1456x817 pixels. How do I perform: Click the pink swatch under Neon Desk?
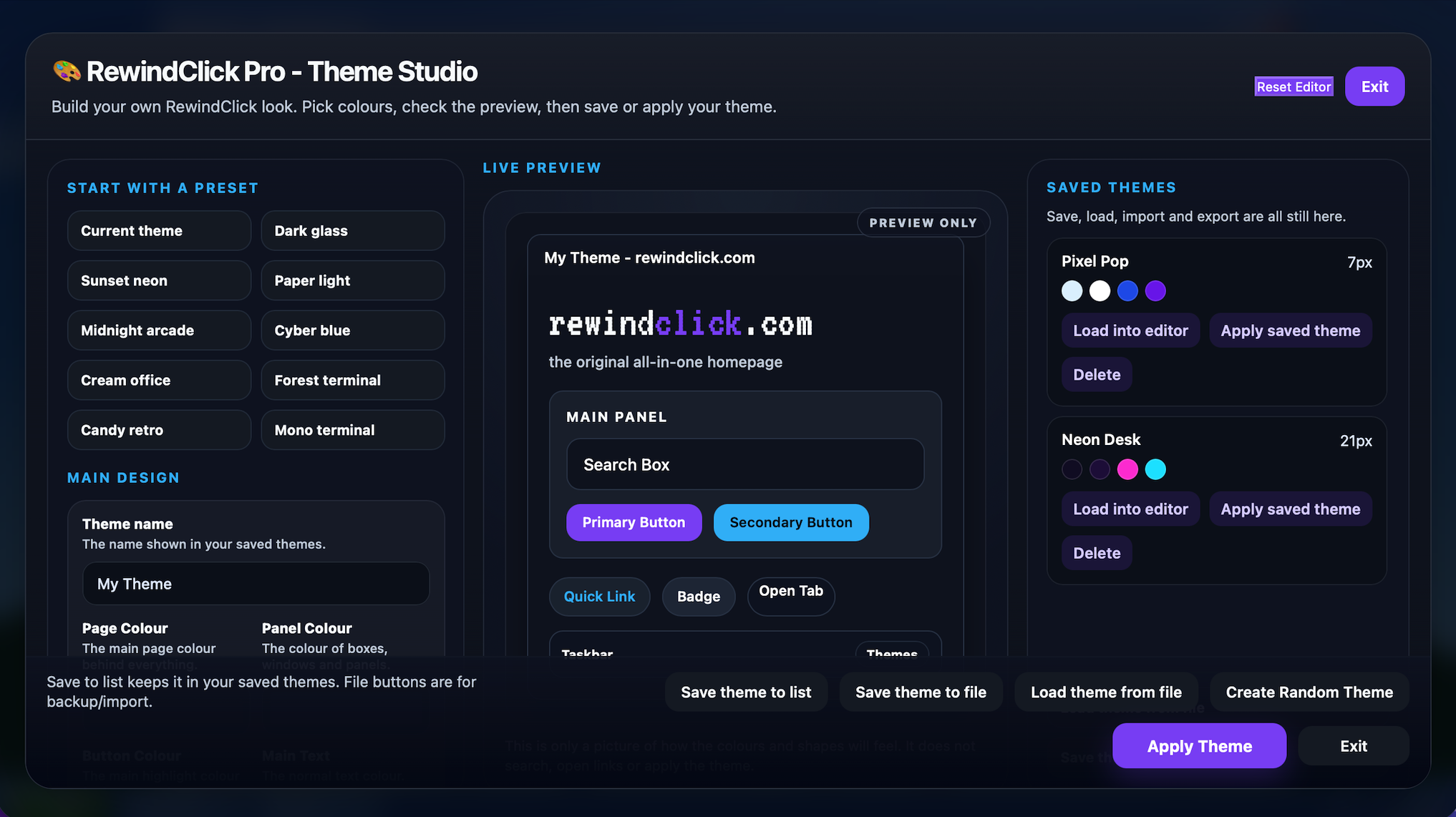(1127, 469)
